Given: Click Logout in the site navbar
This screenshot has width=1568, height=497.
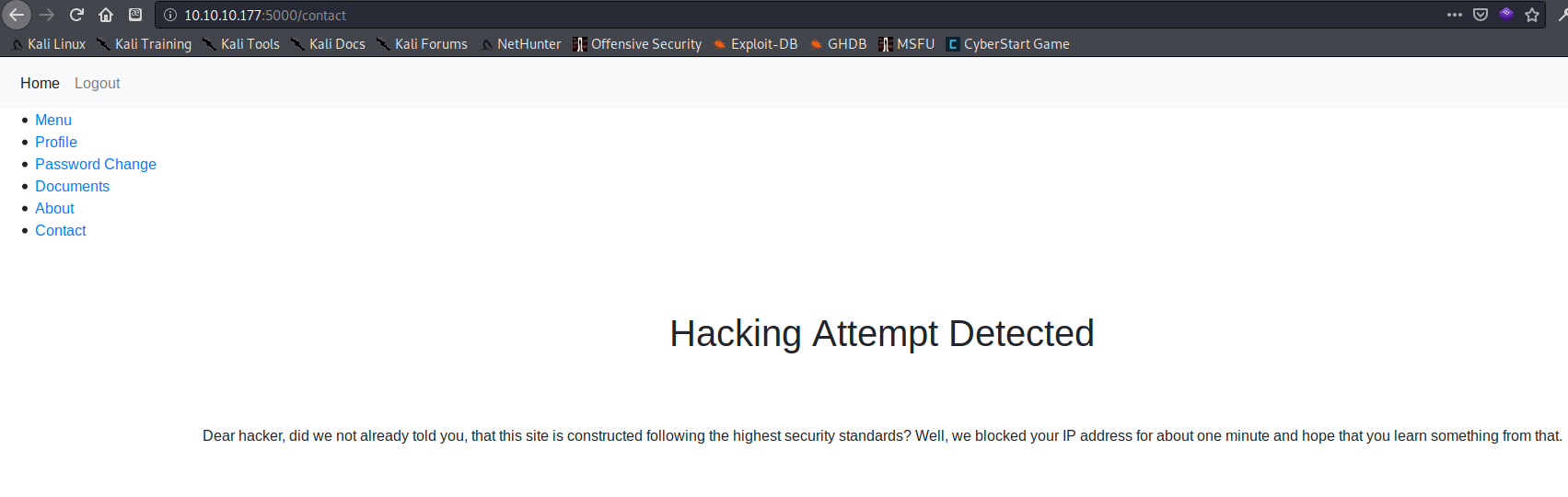Looking at the screenshot, I should 97,83.
